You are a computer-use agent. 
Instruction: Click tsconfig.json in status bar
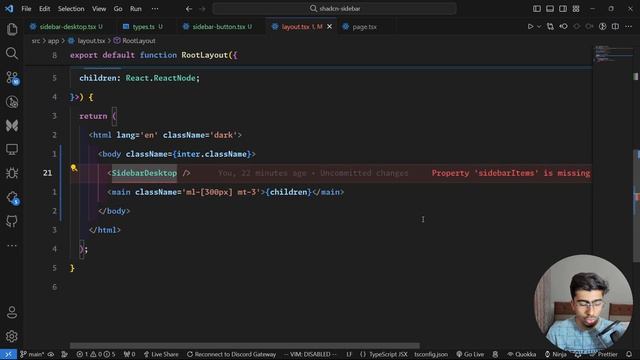click(431, 354)
